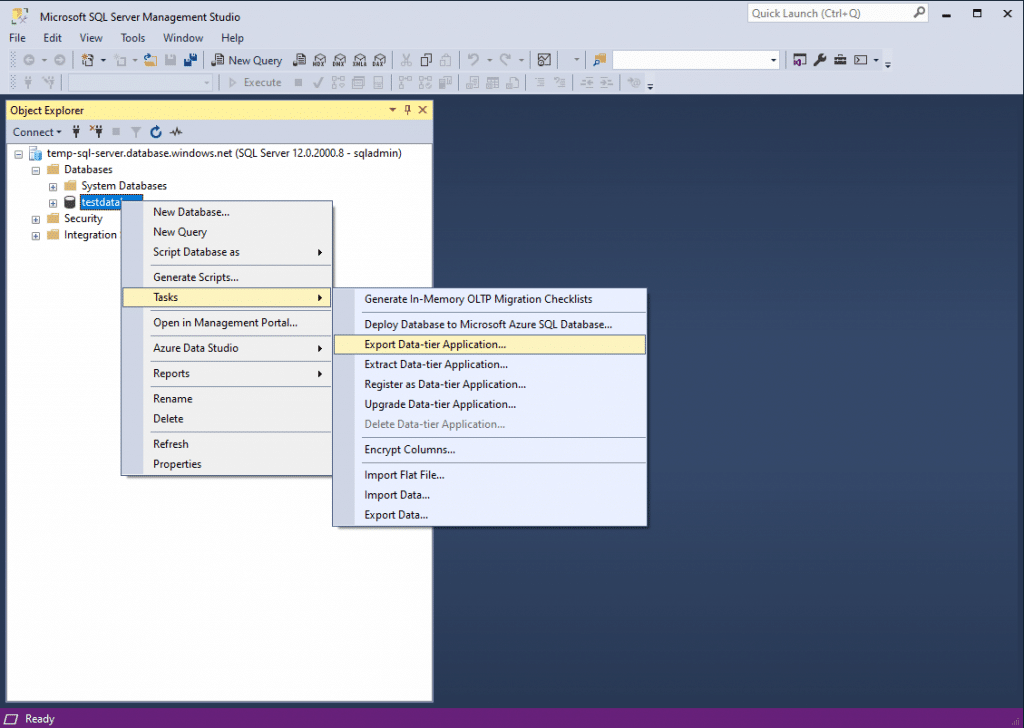The height and width of the screenshot is (728, 1024).
Task: Click the DMX query icon
Action: coord(339,60)
